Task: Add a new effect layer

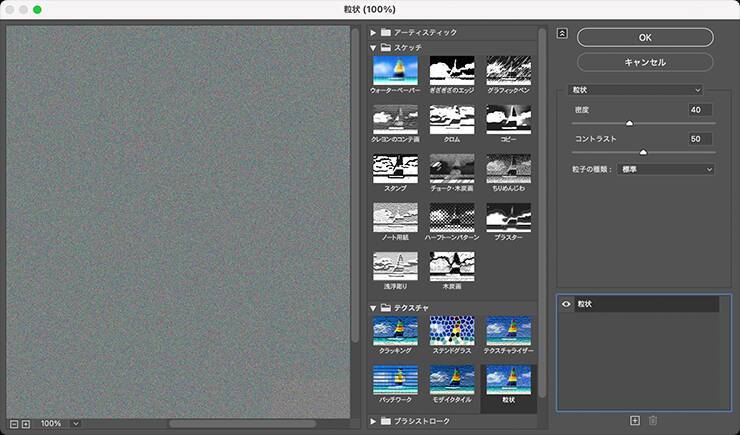Action: click(634, 421)
